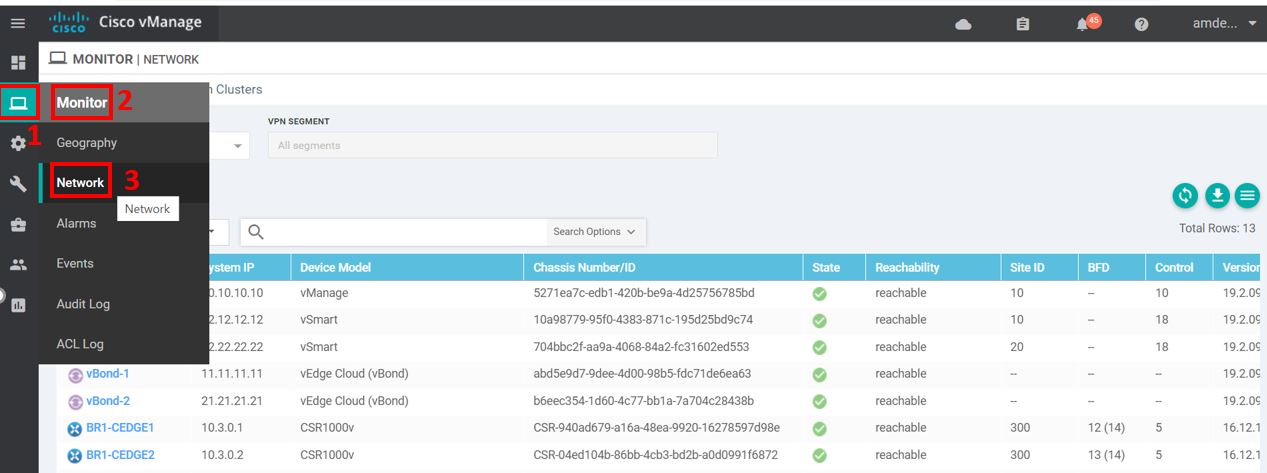The height and width of the screenshot is (473, 1267).
Task: Open the cloud status icon
Action: pos(963,25)
